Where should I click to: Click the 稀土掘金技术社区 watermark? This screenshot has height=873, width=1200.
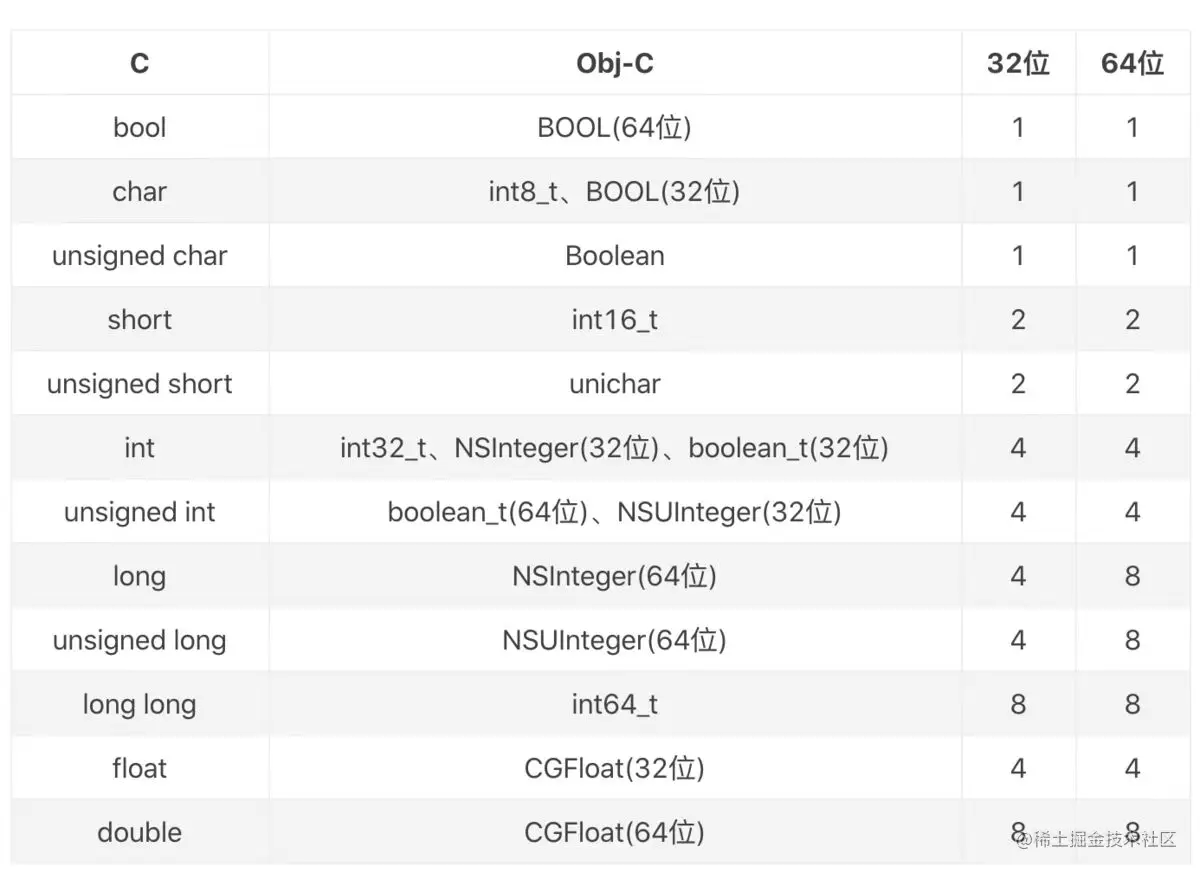coord(1096,840)
